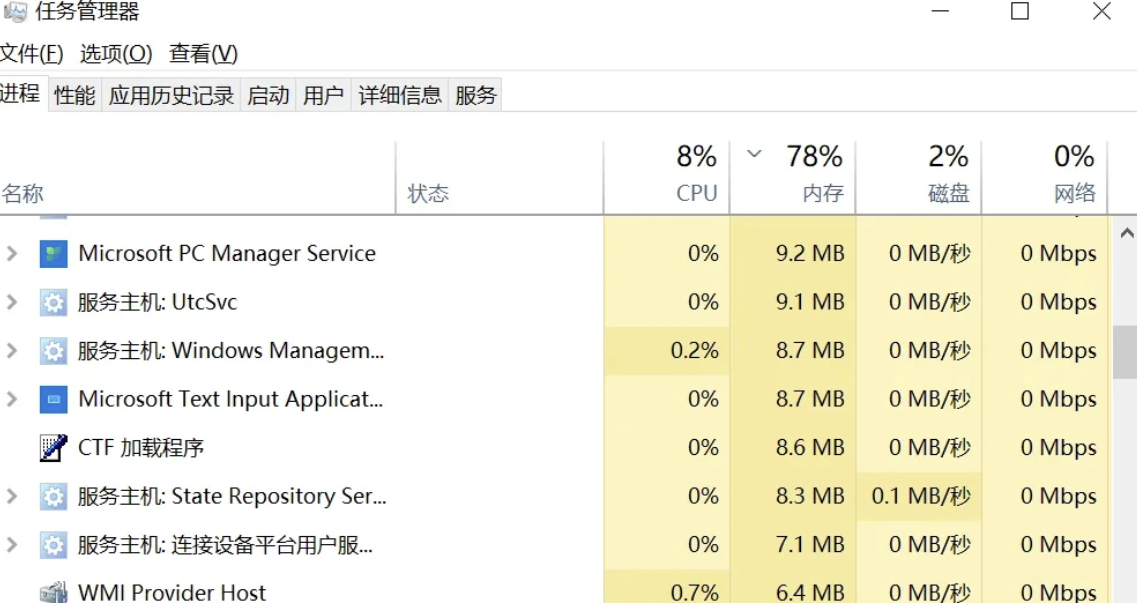Switch to the 性能 tab
This screenshot has height=603, width=1137.
(75, 95)
